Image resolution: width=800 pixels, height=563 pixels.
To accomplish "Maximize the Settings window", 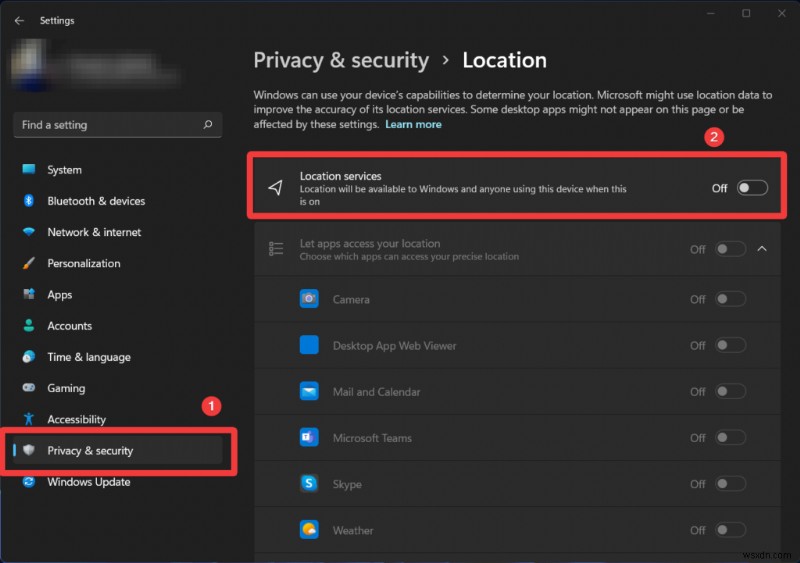I will click(x=746, y=13).
